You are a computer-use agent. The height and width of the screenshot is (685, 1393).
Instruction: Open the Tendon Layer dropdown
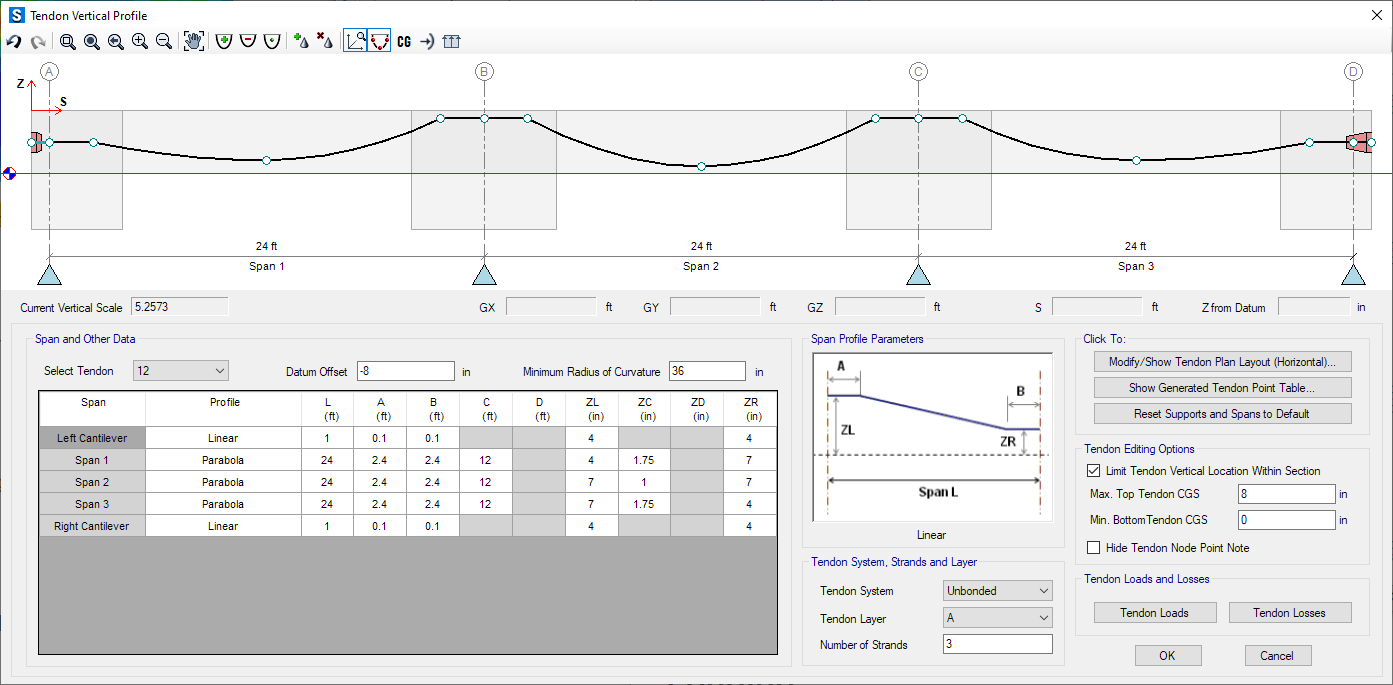click(x=997, y=619)
